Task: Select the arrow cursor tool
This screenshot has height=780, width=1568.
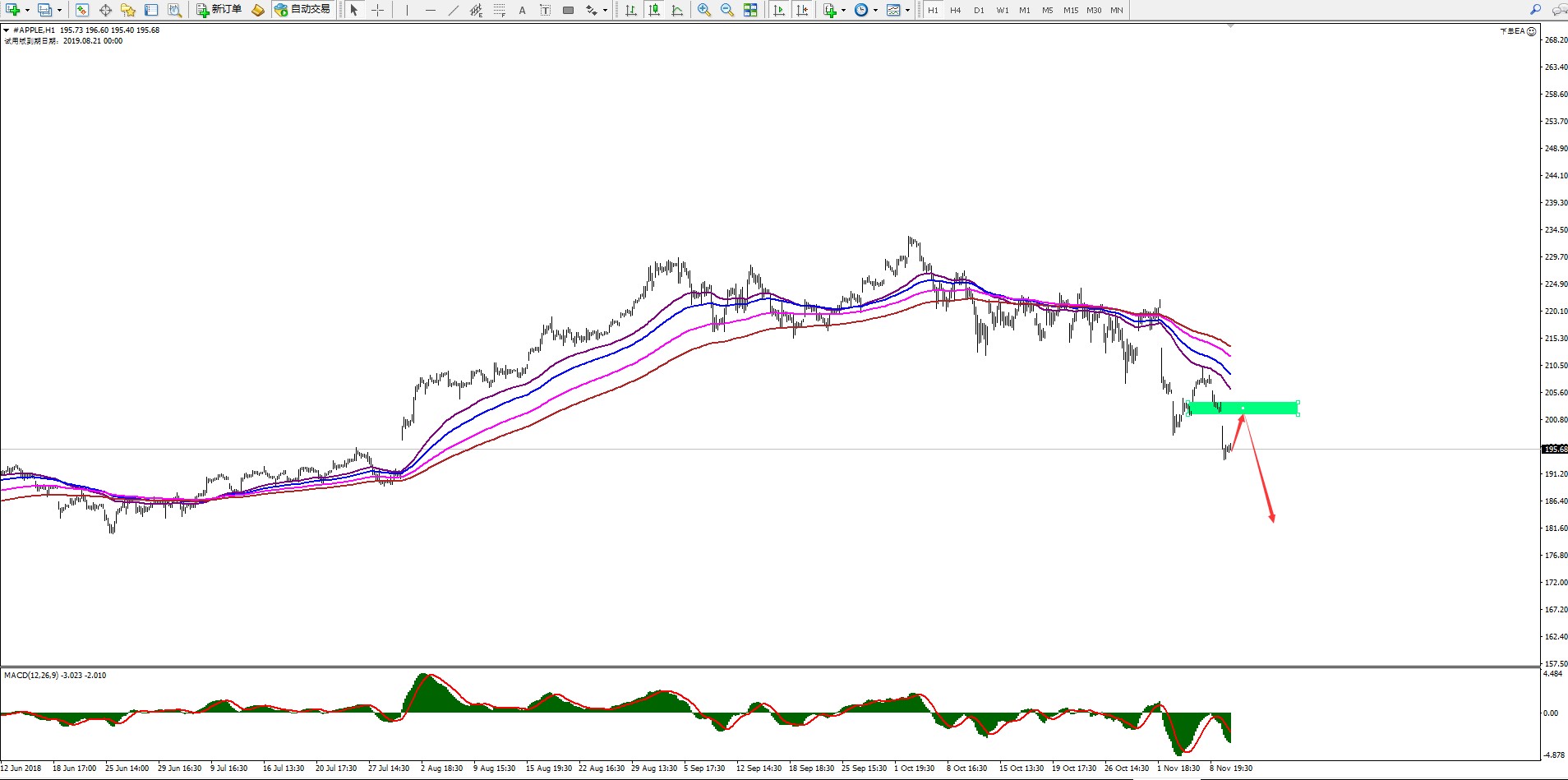Action: click(354, 10)
